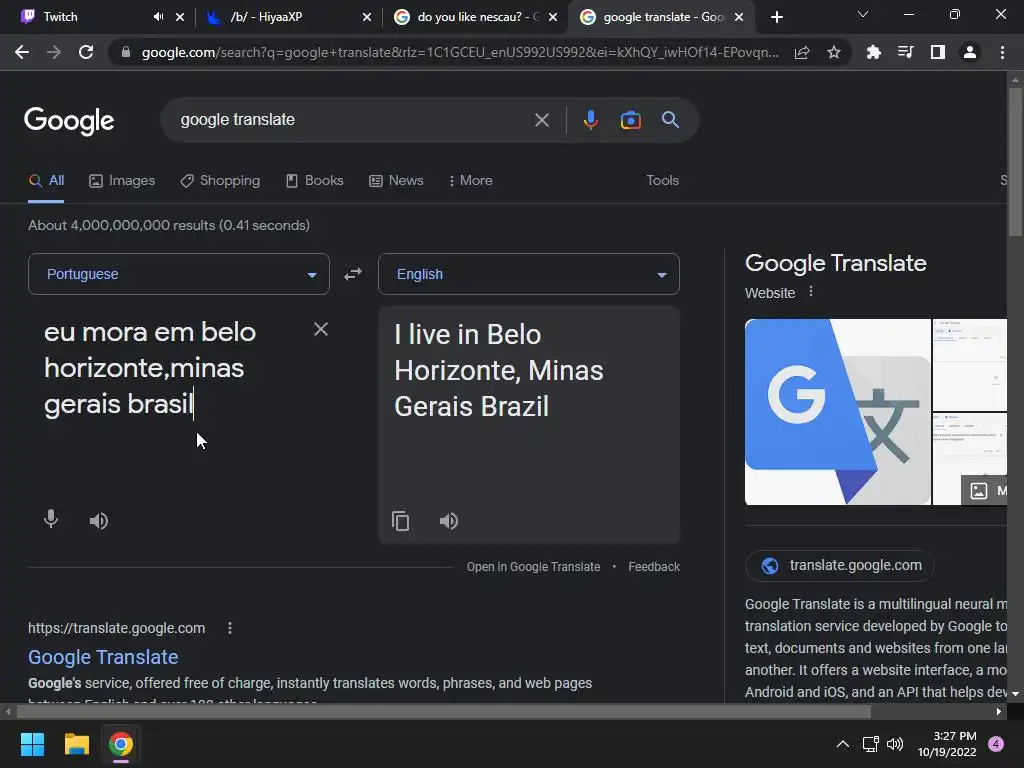Click Google logo to go home
1024x768 pixels.
tap(69, 121)
